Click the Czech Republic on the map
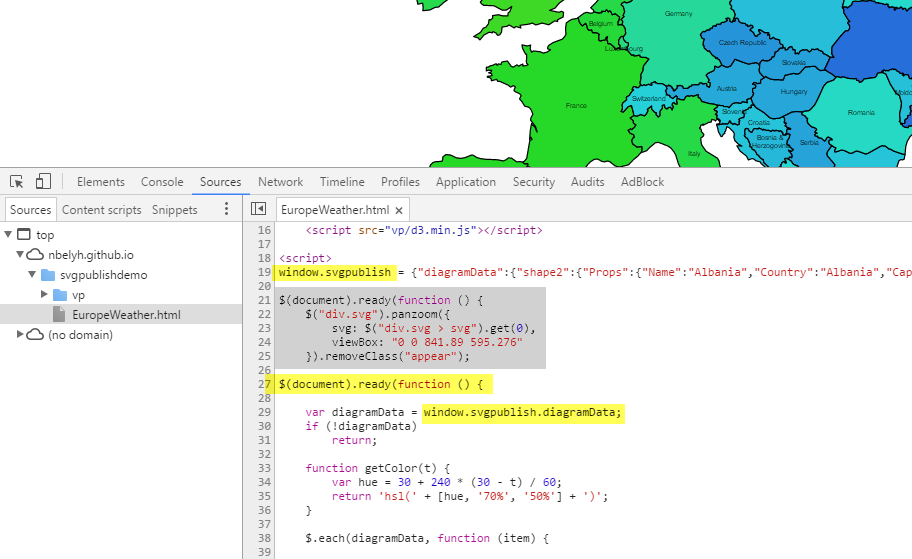Image resolution: width=912 pixels, height=559 pixels. coord(742,42)
